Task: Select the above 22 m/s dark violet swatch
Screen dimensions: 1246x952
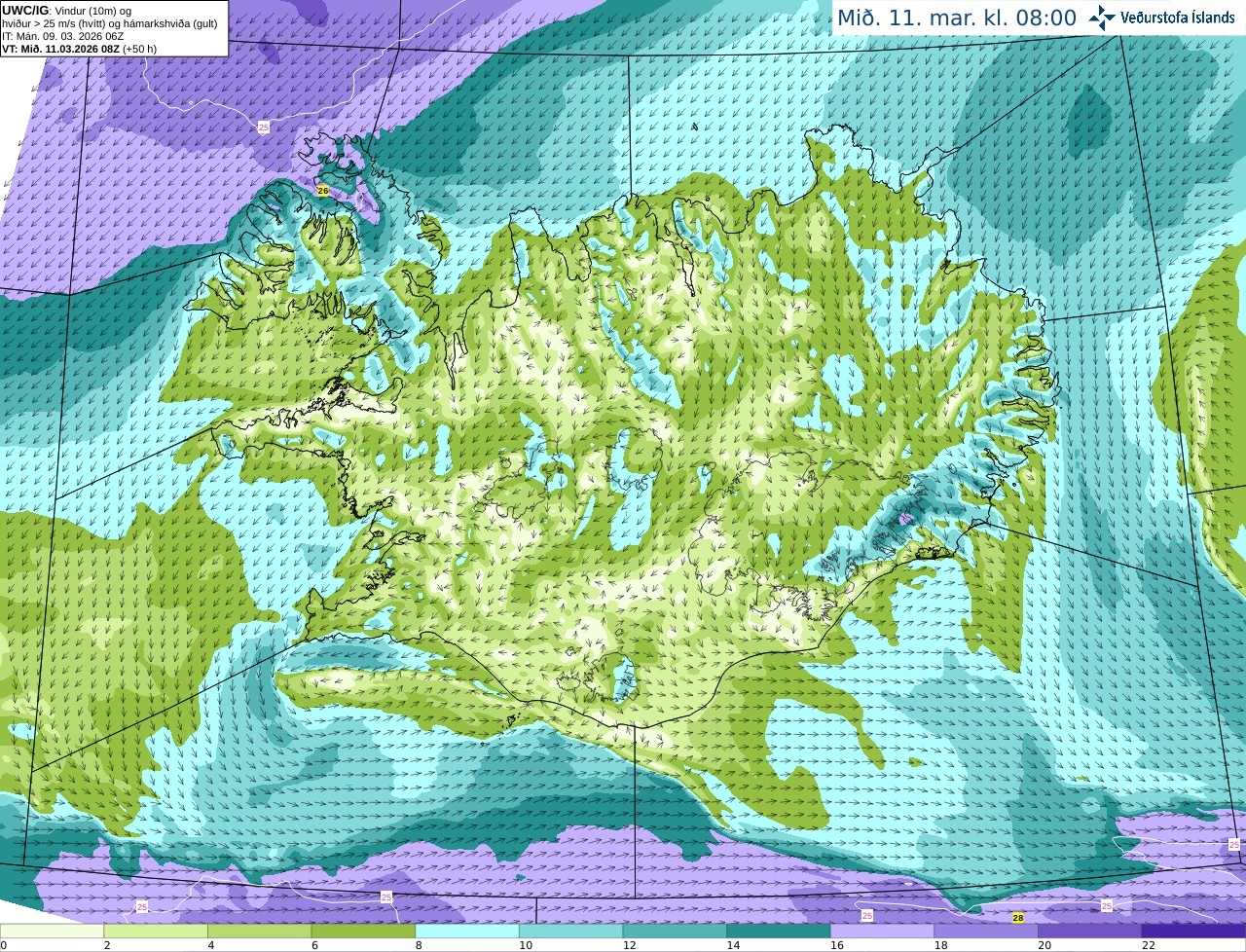Action: click(1194, 932)
